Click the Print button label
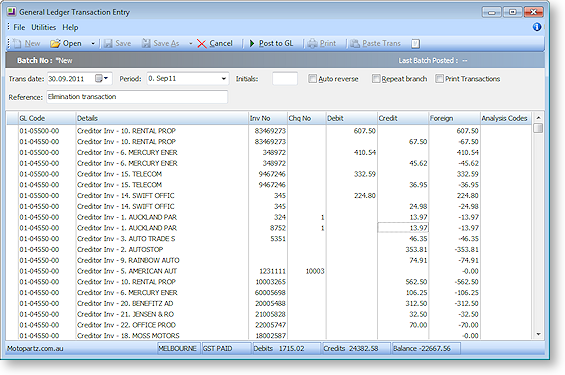 click(x=328, y=43)
